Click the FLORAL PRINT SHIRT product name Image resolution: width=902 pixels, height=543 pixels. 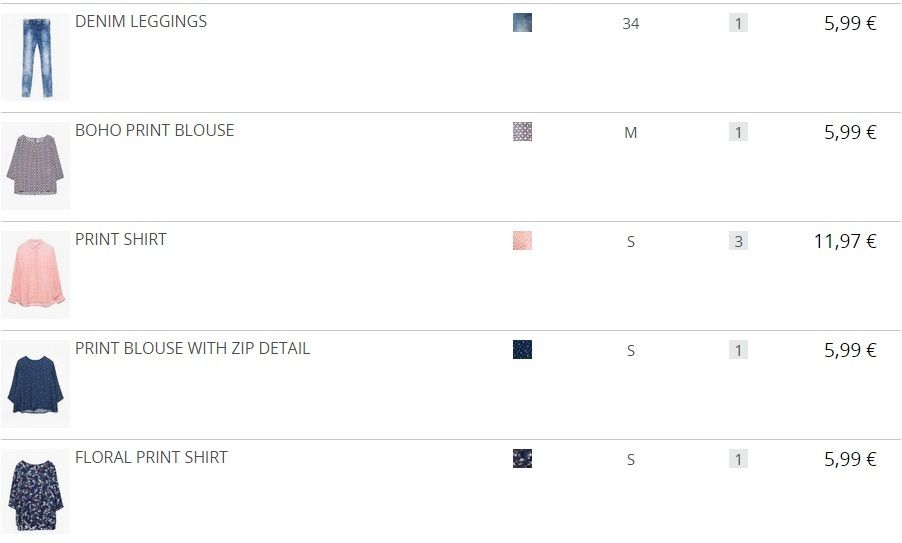151,457
